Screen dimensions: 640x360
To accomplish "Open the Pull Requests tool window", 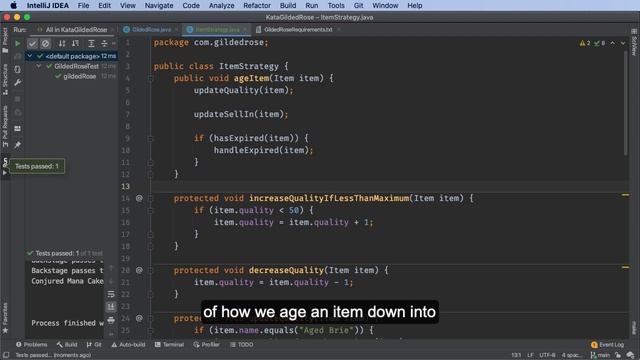I will click(x=5, y=127).
